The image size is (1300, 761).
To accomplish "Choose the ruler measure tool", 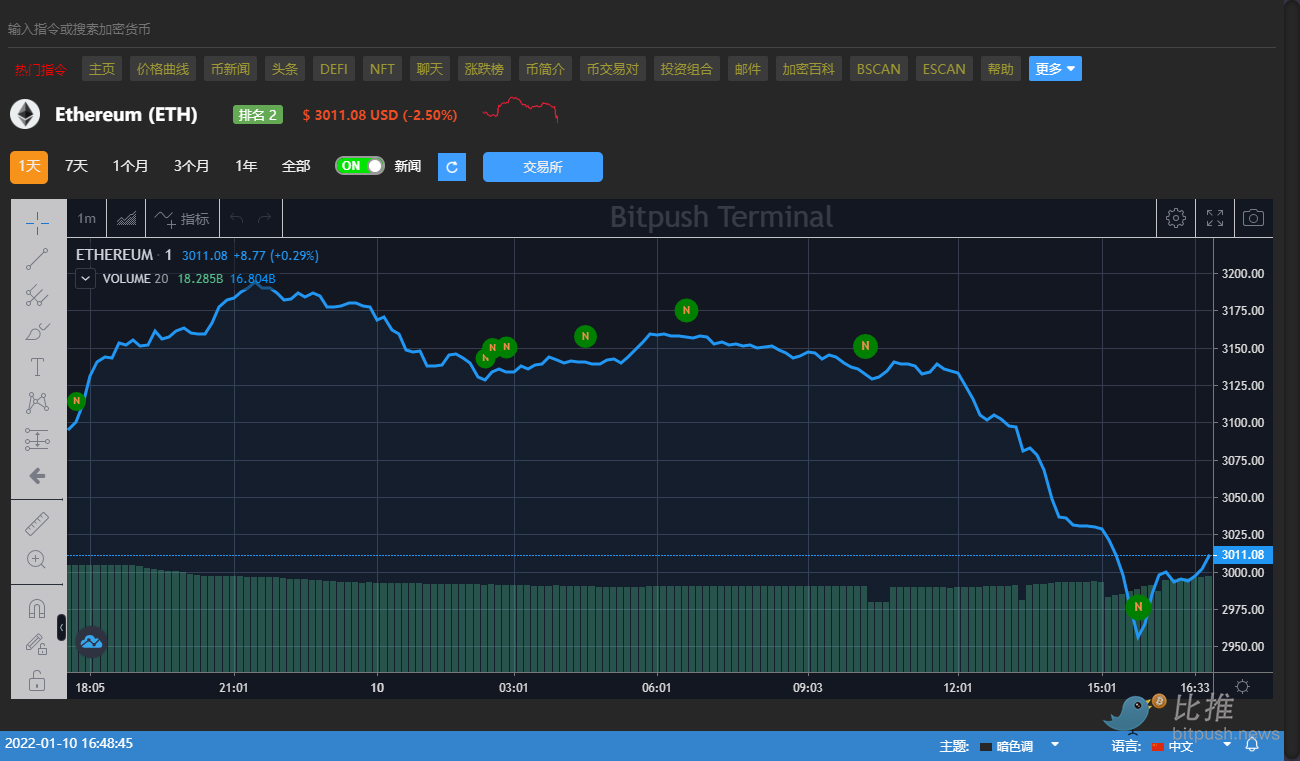I will click(x=37, y=523).
